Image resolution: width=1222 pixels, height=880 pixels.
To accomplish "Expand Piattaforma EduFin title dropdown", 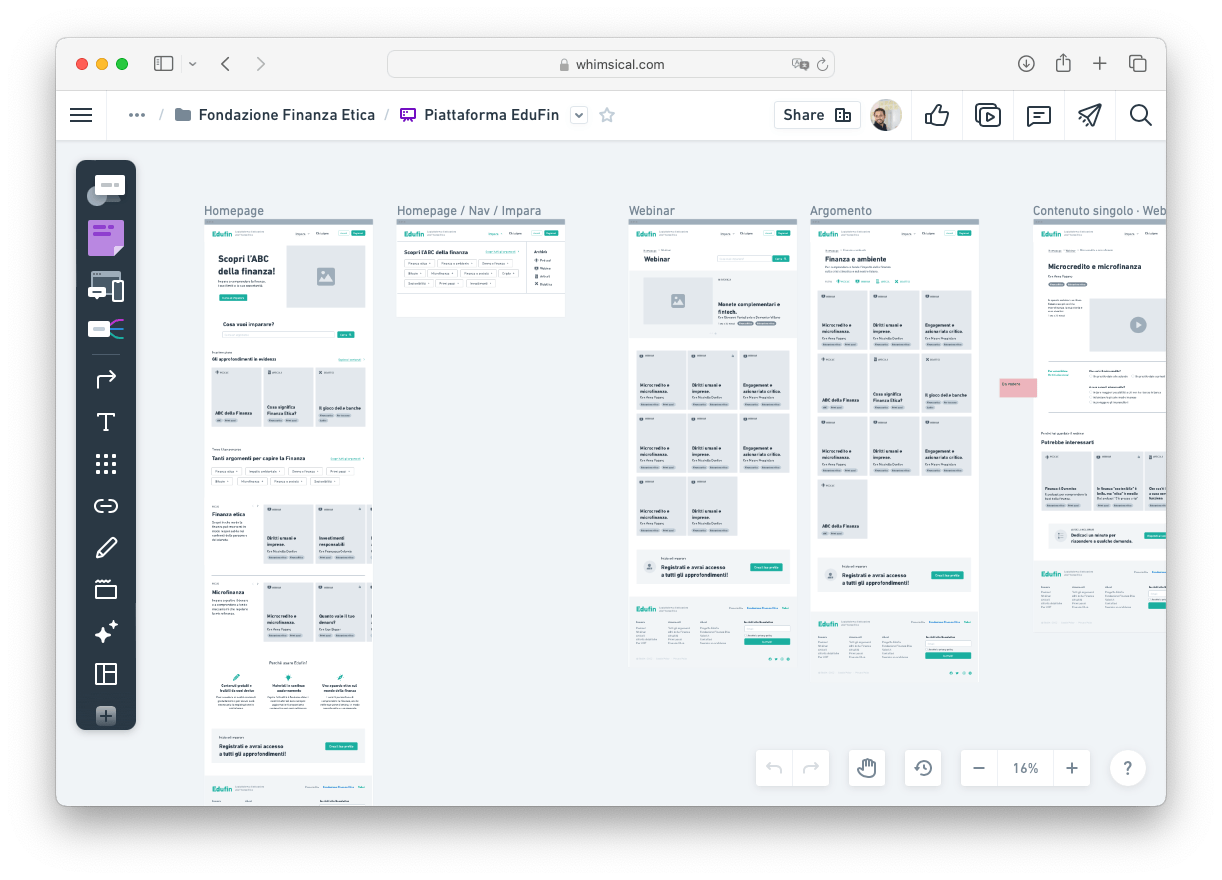I will point(578,115).
